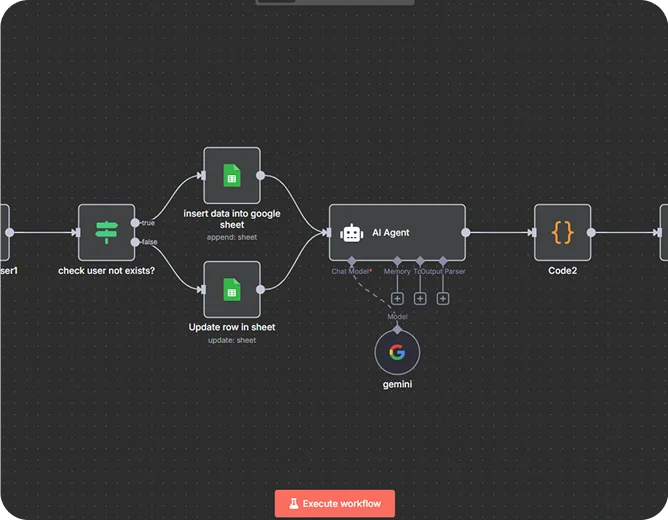Image resolution: width=668 pixels, height=520 pixels.
Task: Click the Model diamond connector above gemini
Action: pyautogui.click(x=397, y=327)
